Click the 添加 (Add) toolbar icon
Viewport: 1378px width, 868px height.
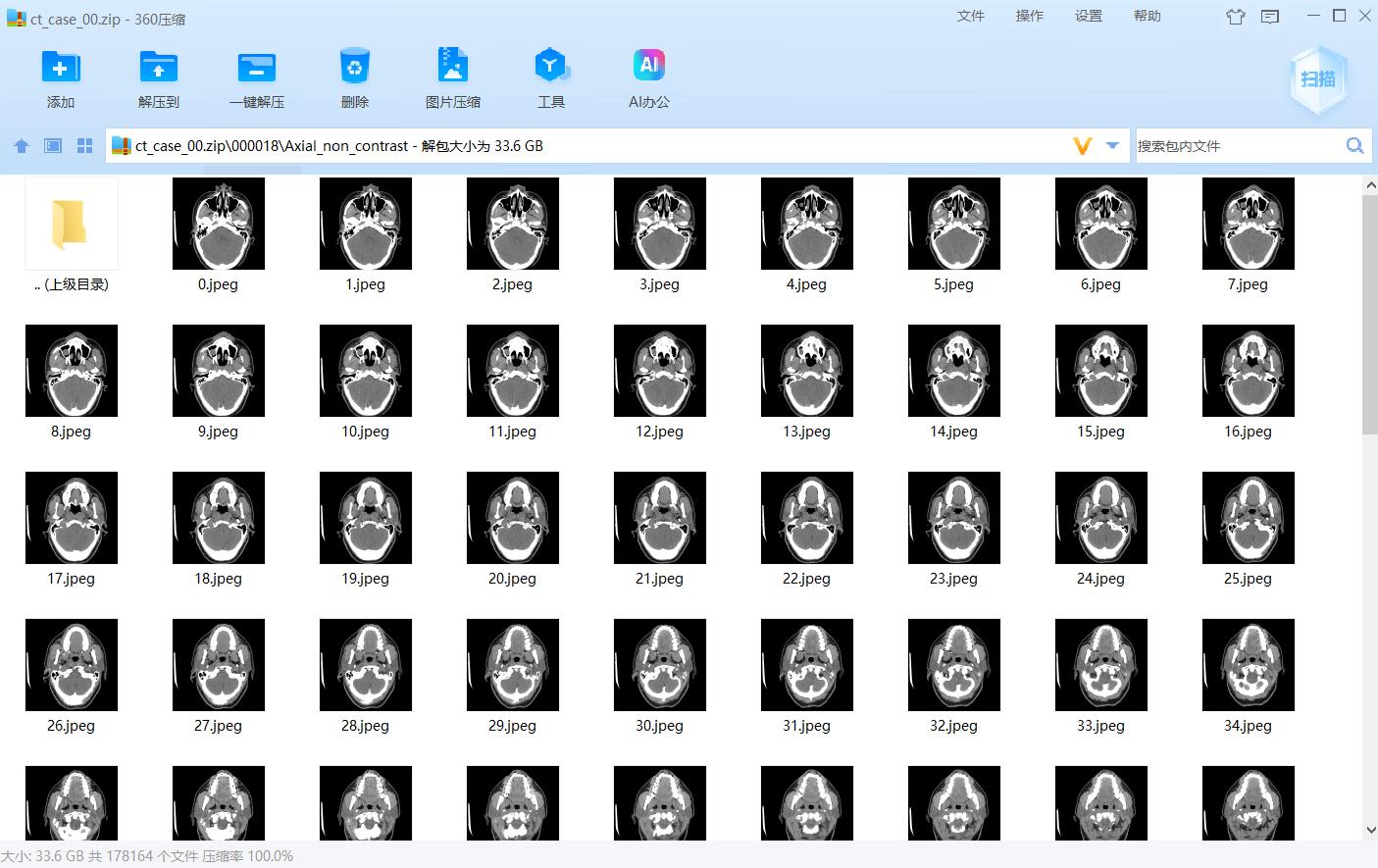coord(61,68)
